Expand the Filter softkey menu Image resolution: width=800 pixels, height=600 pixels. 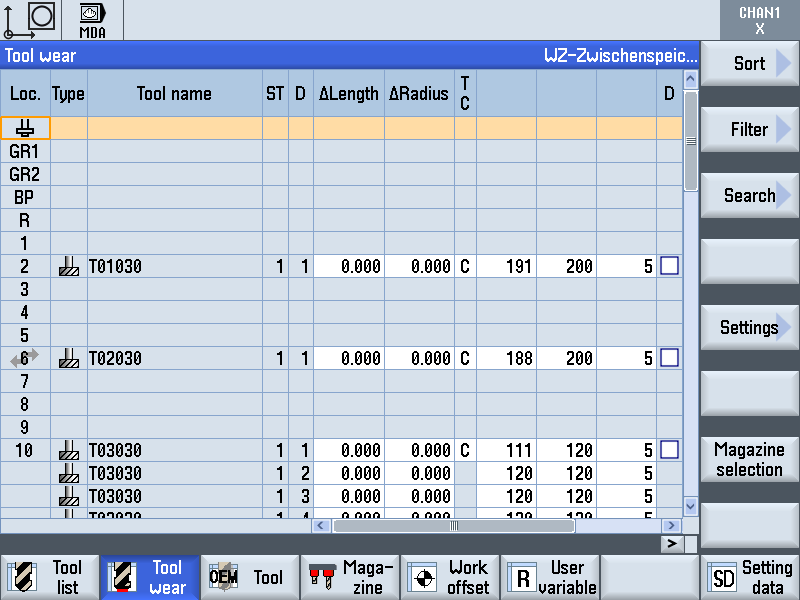[x=749, y=130]
